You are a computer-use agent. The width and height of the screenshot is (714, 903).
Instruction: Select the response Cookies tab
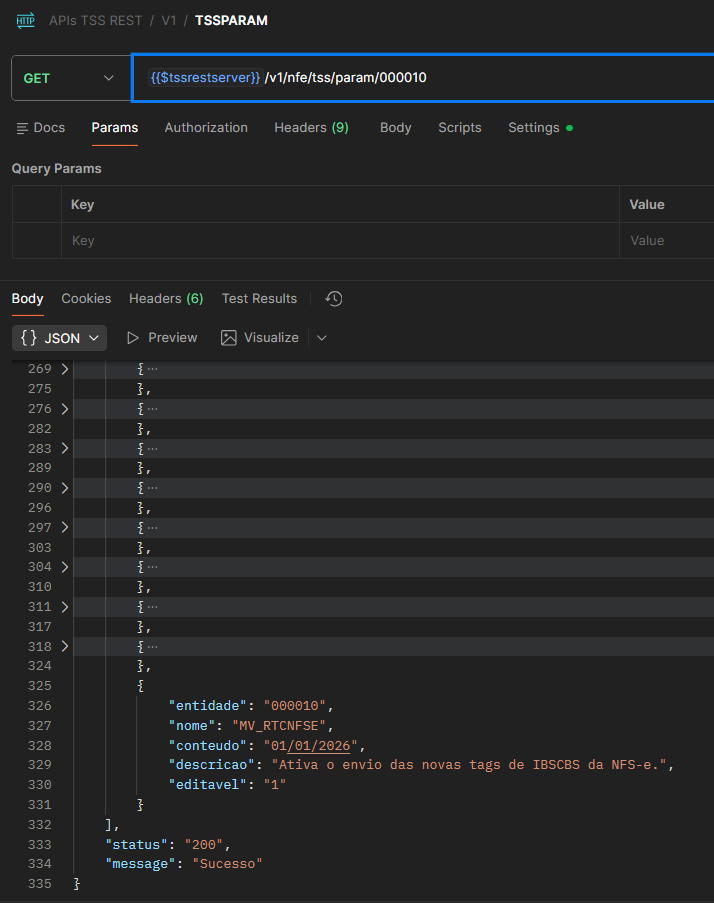[x=86, y=299]
